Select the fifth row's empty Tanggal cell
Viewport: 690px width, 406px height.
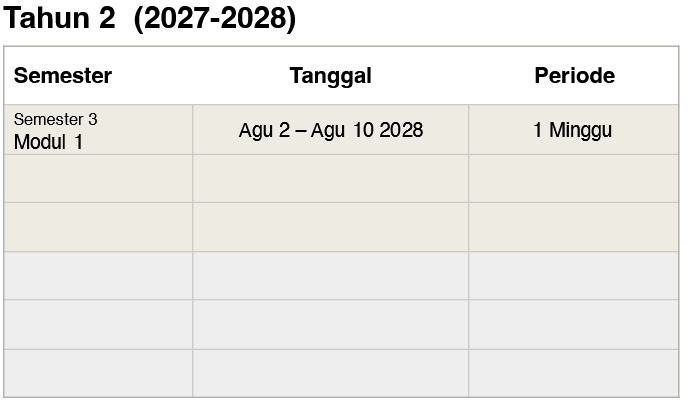click(x=330, y=324)
